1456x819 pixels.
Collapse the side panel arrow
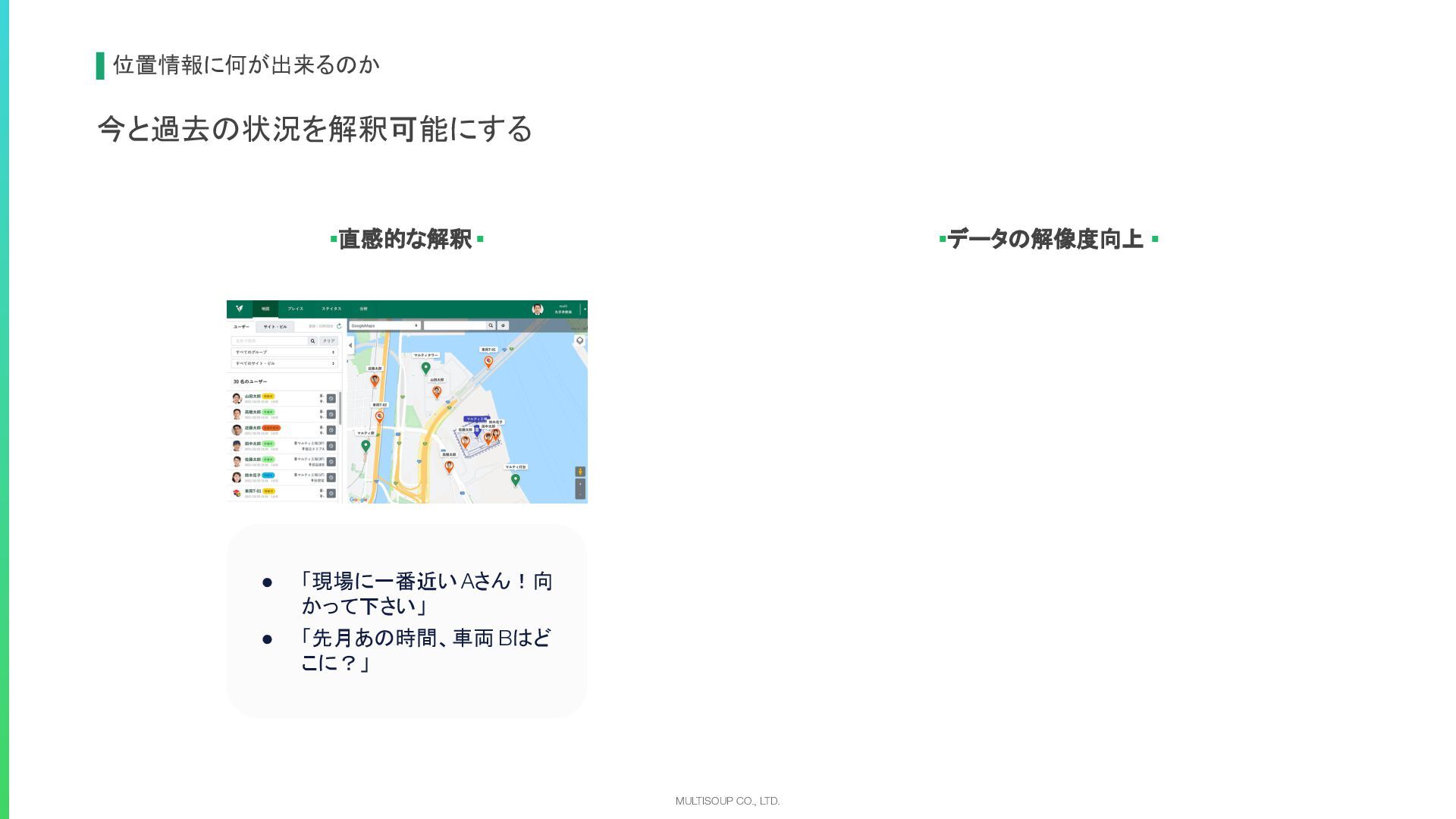point(350,345)
